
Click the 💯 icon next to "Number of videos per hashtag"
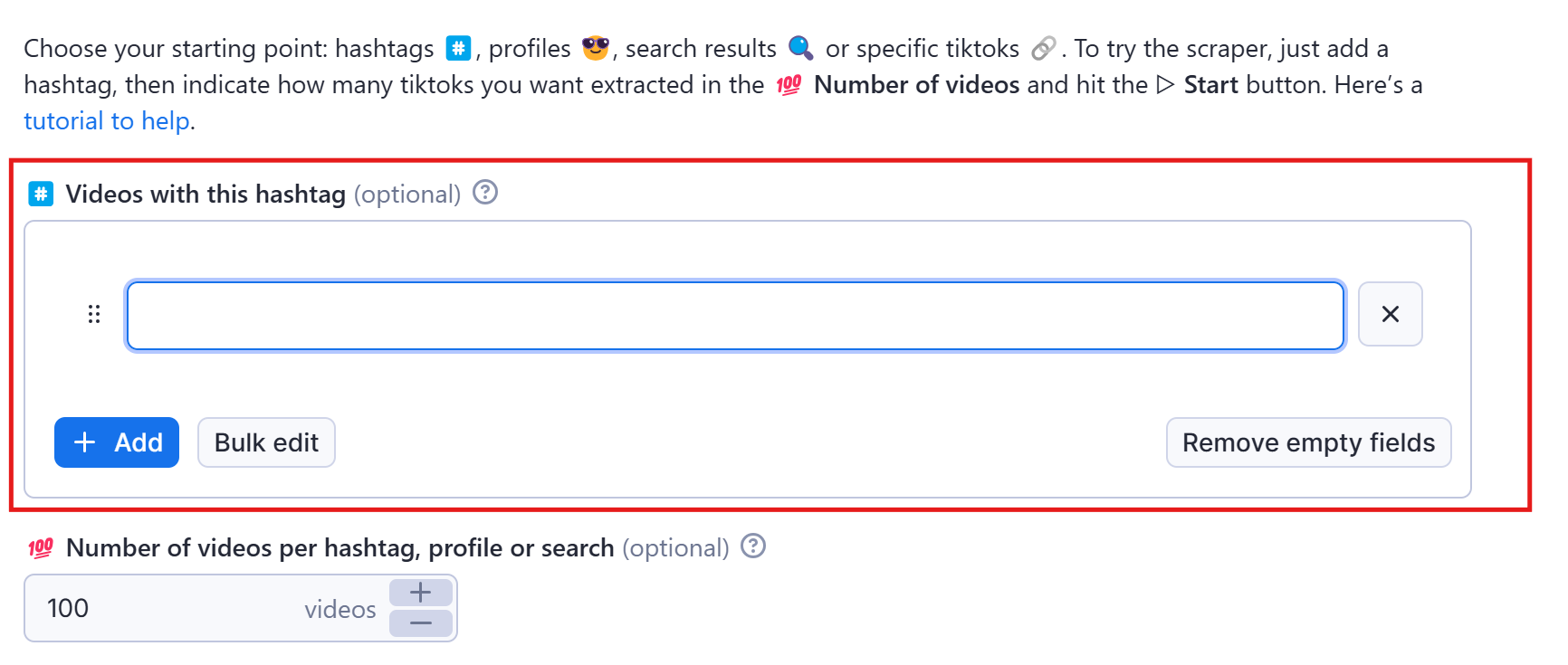43,546
